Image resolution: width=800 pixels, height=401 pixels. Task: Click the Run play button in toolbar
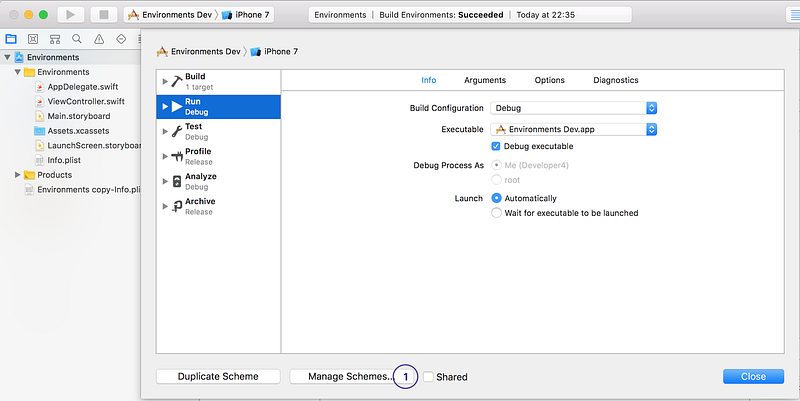[x=71, y=15]
